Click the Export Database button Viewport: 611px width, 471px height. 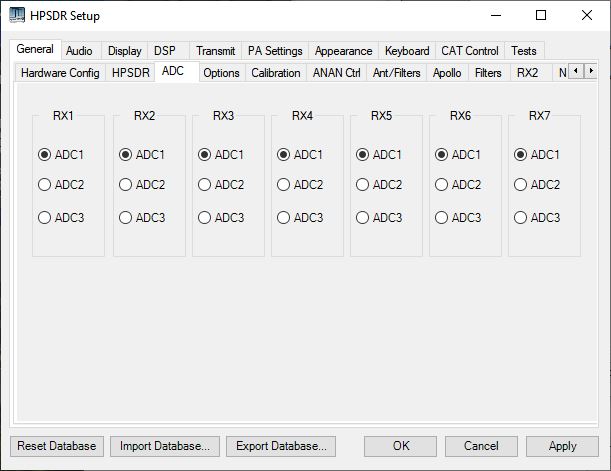pos(279,446)
